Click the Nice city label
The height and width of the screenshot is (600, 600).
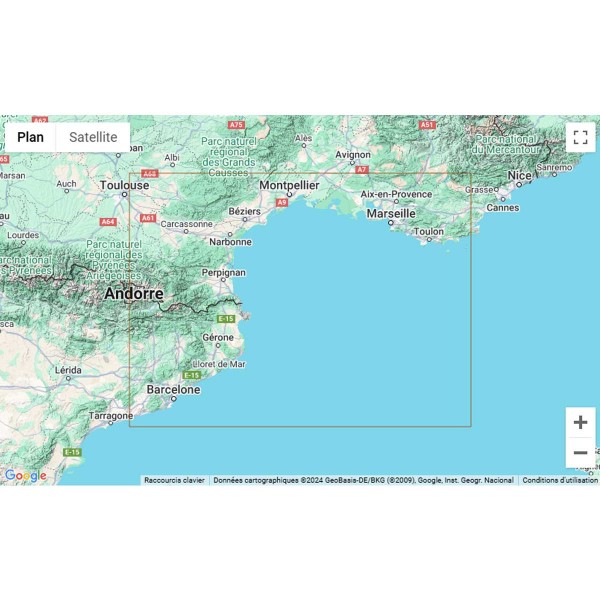[x=520, y=176]
